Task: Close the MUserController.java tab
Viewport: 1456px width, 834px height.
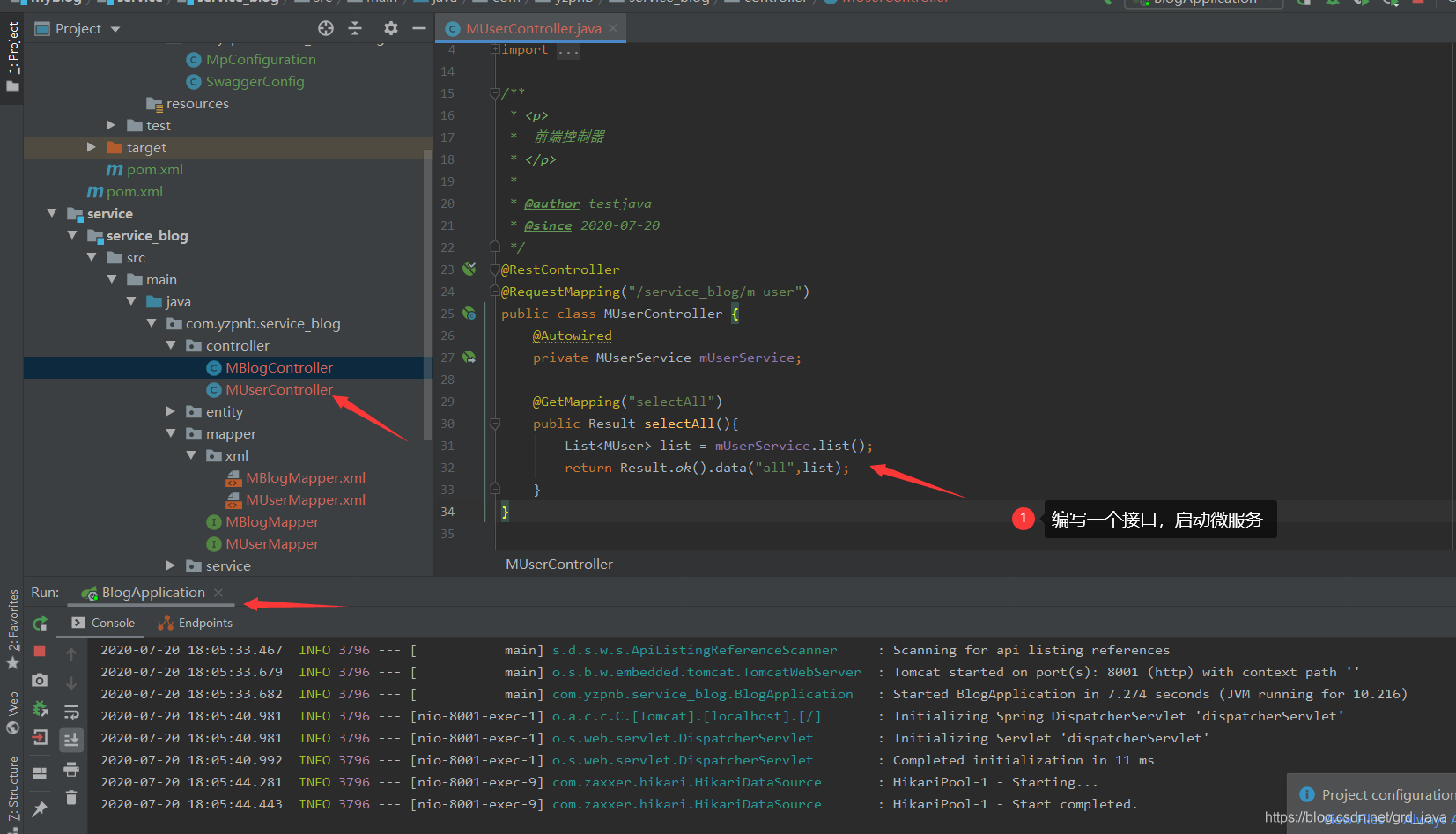Action: (613, 28)
